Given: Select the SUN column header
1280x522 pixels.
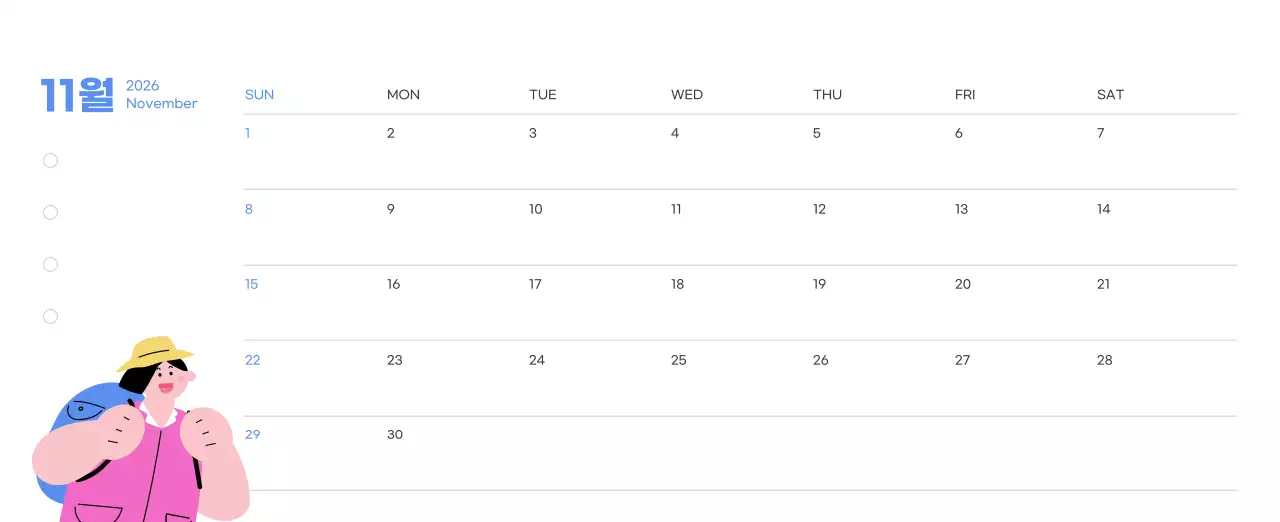Looking at the screenshot, I should point(259,95).
